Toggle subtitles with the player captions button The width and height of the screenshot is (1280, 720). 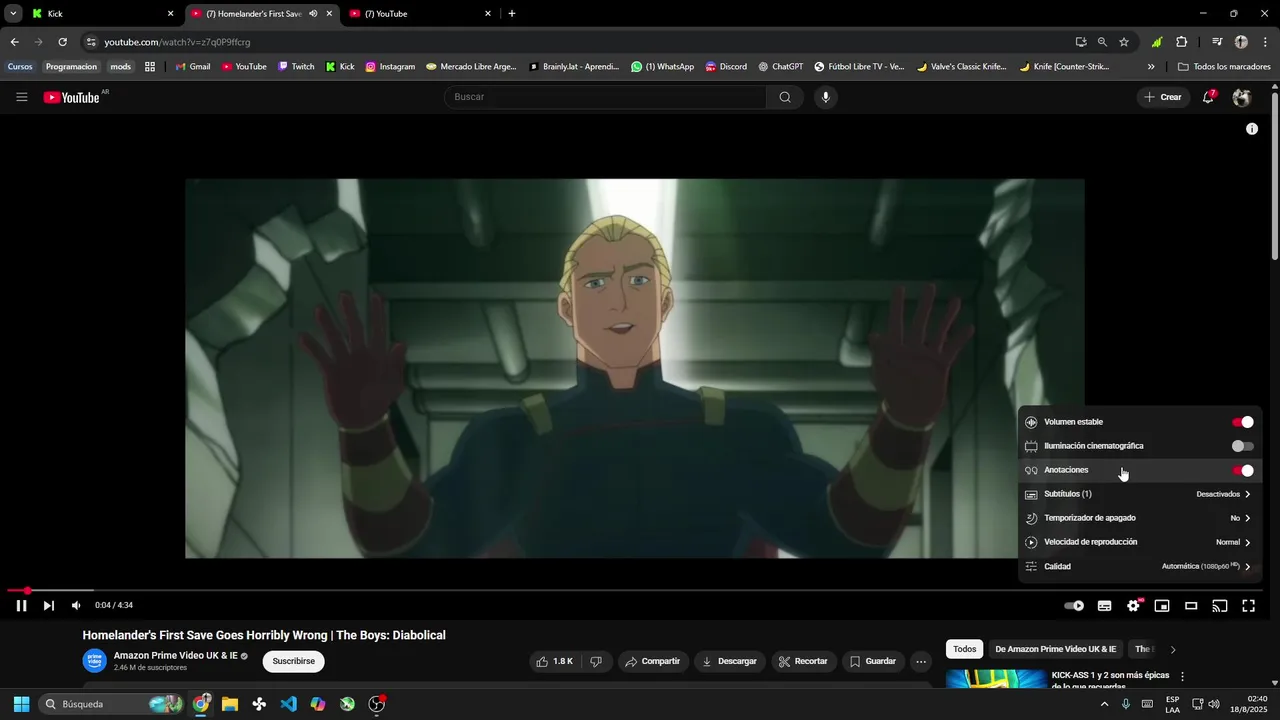click(1104, 605)
